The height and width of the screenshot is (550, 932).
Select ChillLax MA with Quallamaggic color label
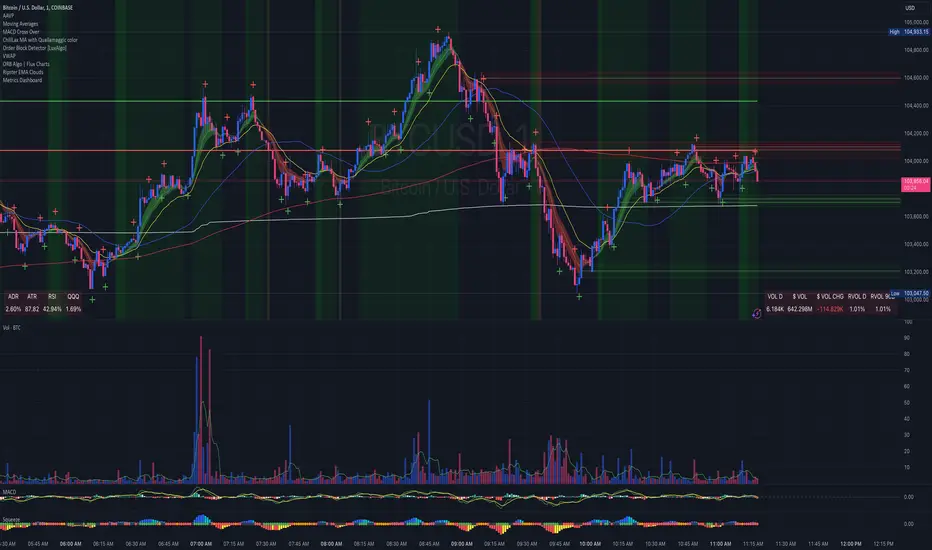click(x=40, y=40)
